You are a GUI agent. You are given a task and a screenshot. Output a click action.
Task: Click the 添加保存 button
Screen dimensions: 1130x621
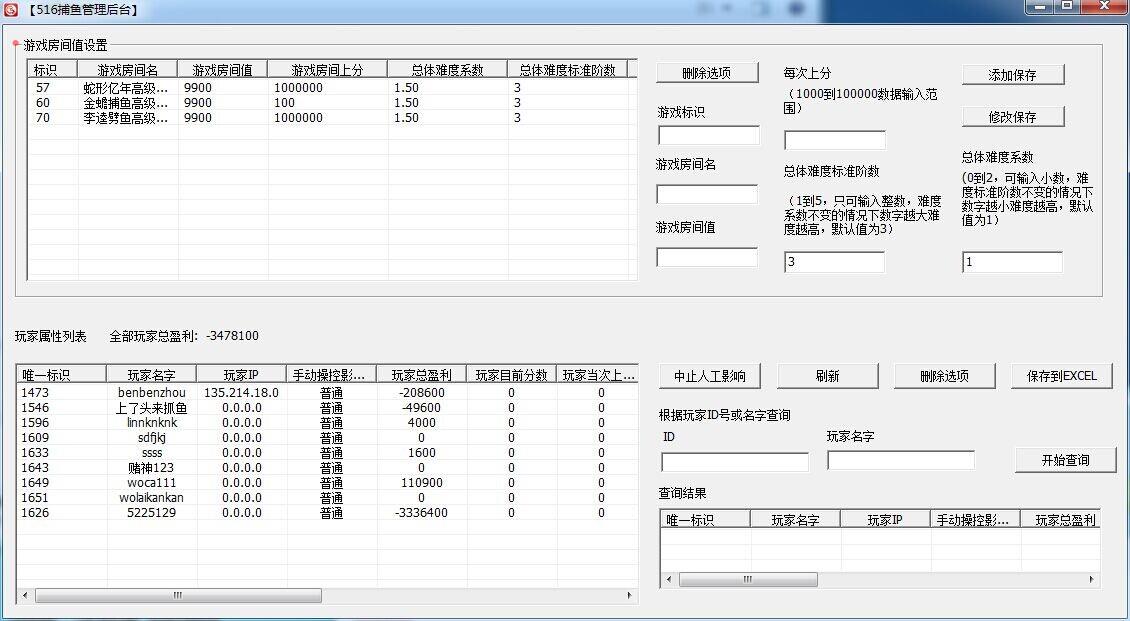pyautogui.click(x=1012, y=74)
